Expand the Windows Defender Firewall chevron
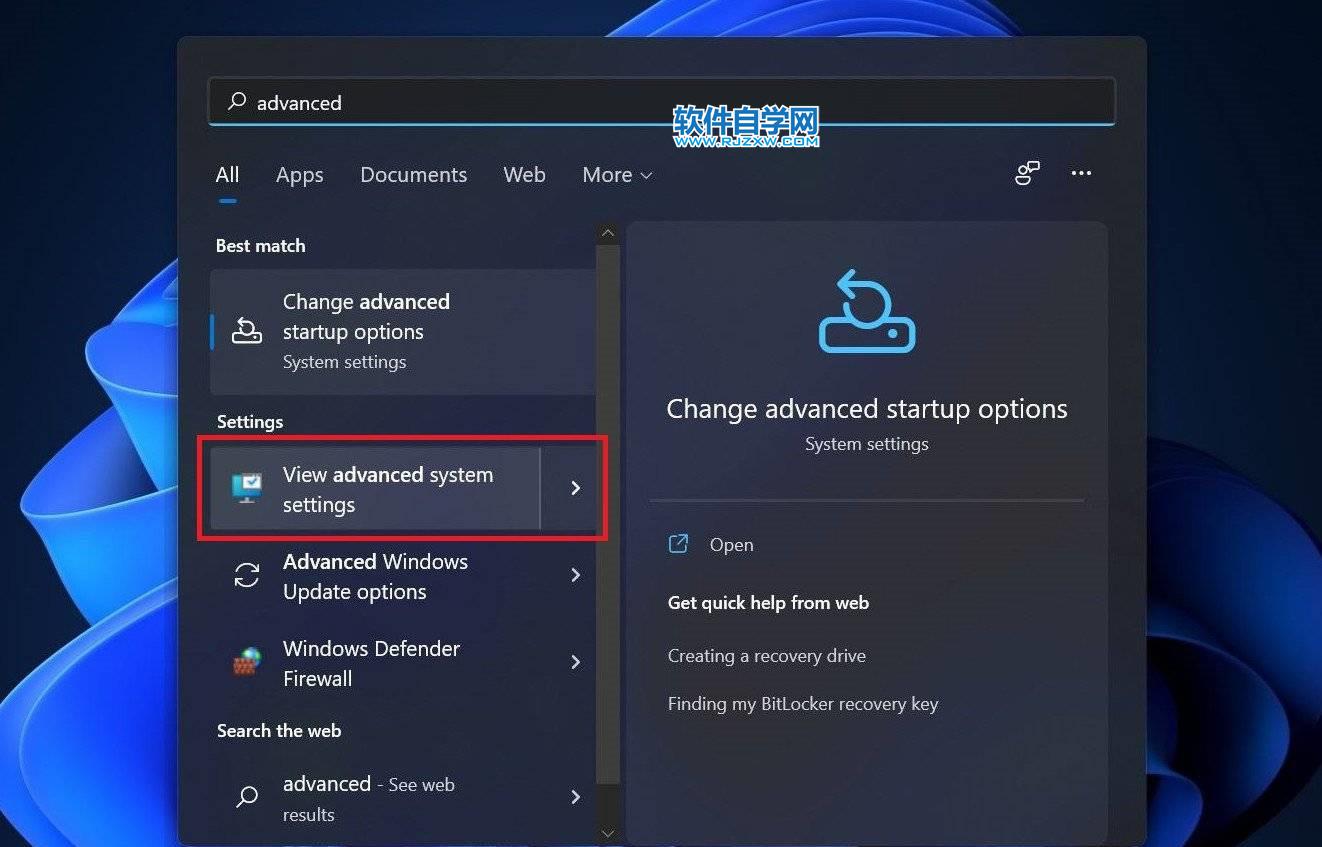 coord(575,662)
